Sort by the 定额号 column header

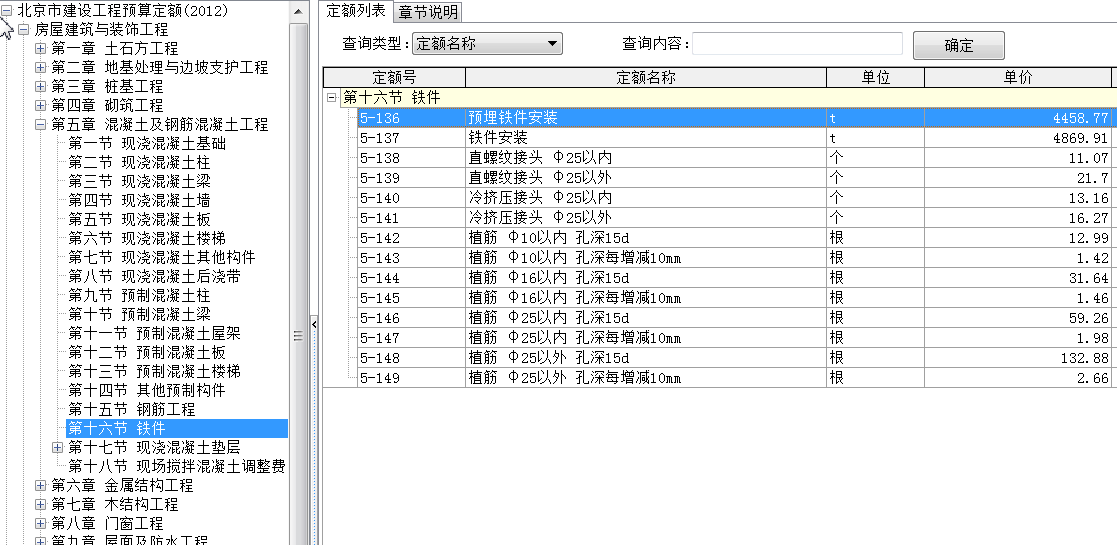[394, 78]
